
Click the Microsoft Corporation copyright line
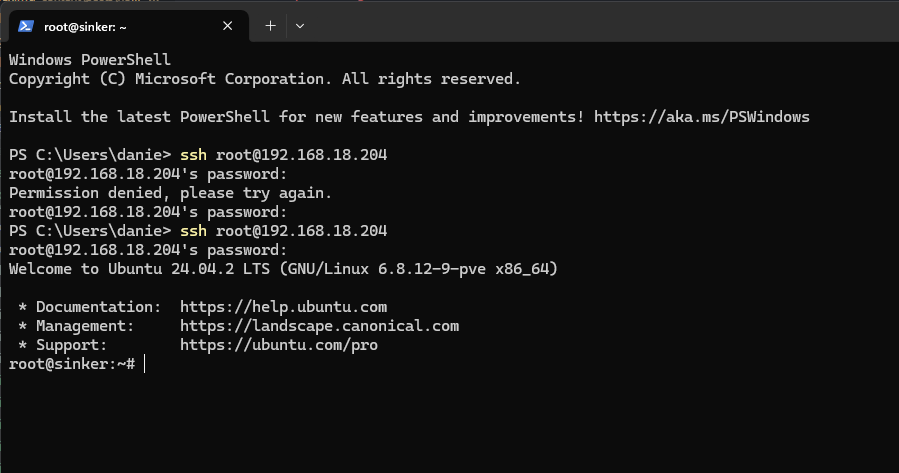coord(264,79)
